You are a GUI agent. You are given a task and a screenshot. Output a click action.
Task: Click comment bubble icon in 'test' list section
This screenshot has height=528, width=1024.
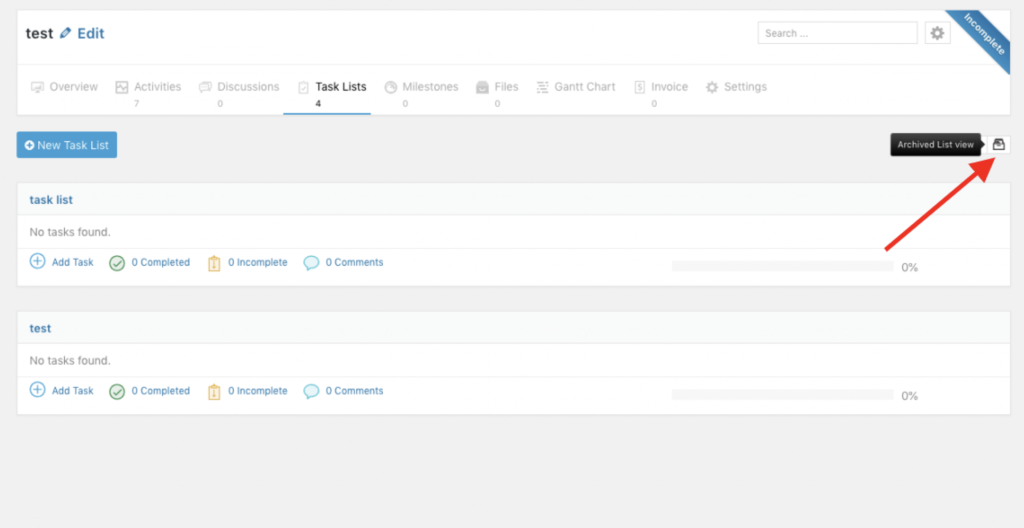click(312, 391)
